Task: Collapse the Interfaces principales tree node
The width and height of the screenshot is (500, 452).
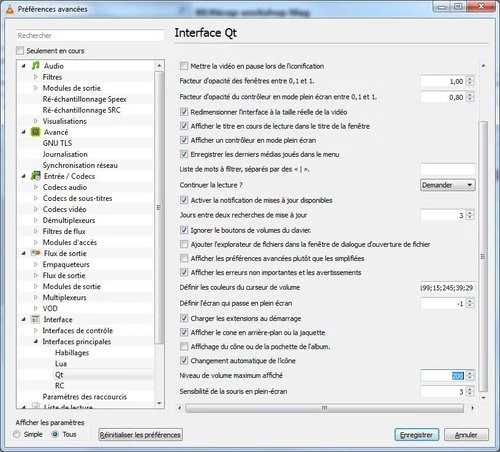Action: (36, 341)
